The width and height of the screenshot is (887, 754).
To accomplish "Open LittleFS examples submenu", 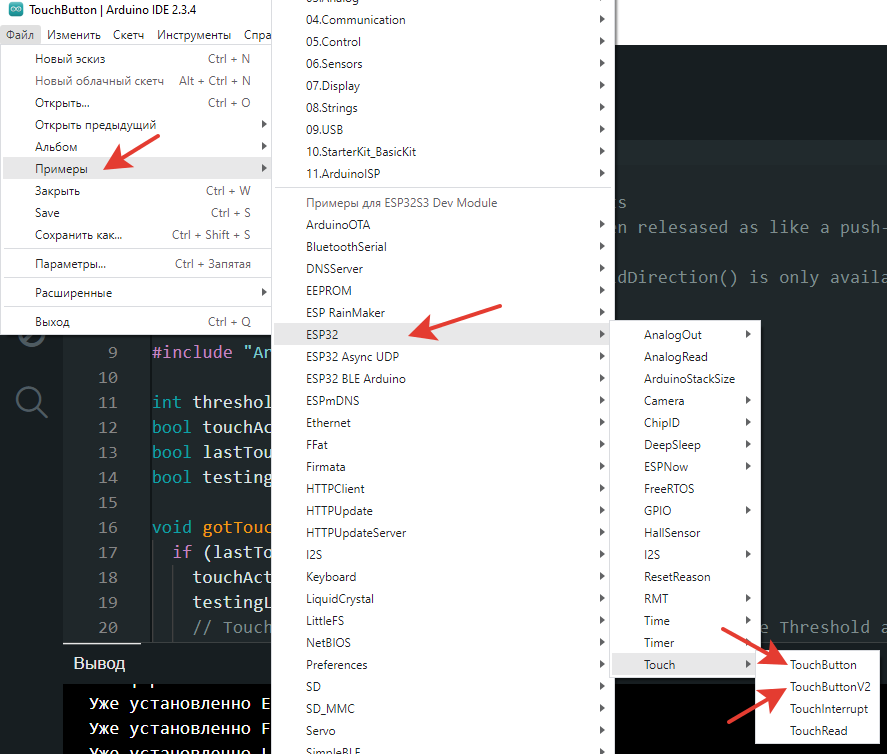I will click(x=442, y=621).
